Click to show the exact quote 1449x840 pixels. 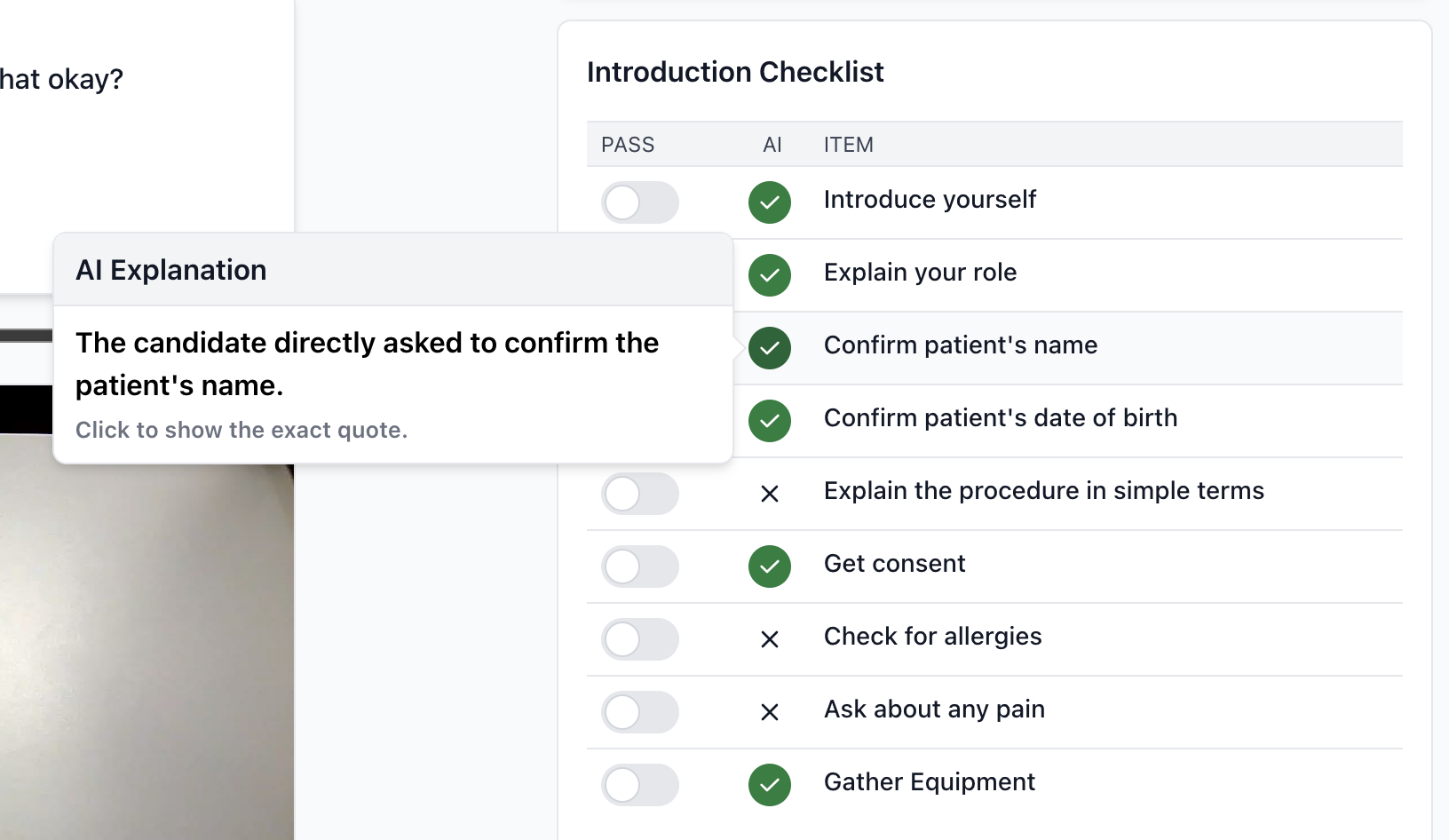coord(241,431)
